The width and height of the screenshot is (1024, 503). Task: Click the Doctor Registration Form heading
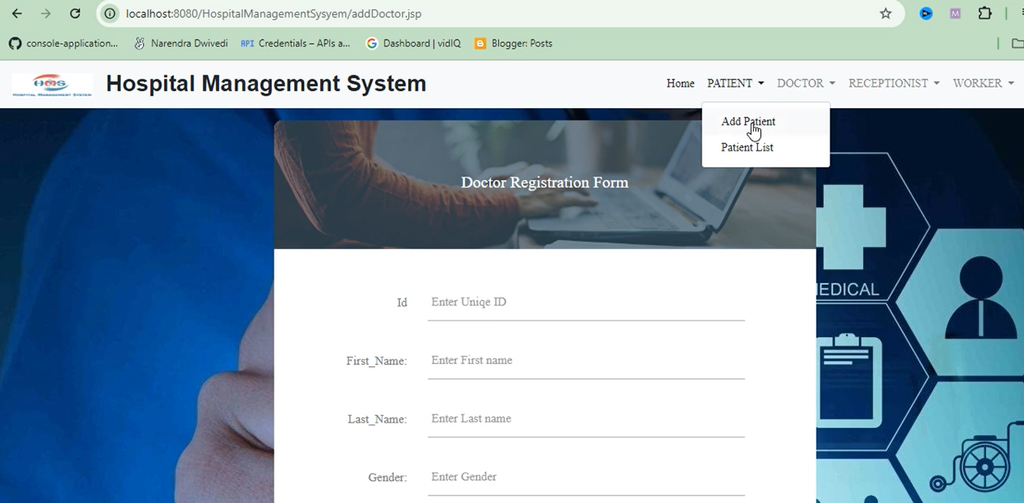click(545, 182)
